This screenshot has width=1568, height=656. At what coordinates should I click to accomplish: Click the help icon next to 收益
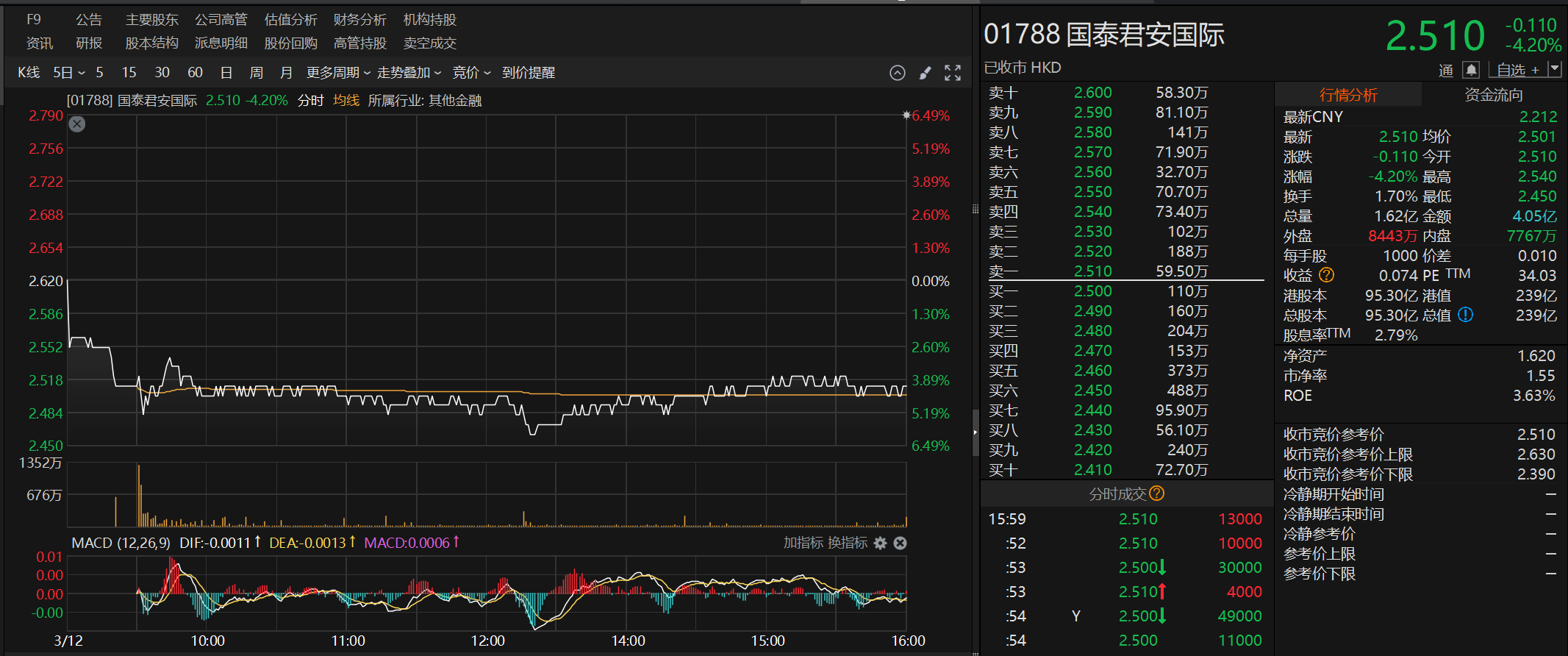point(1326,275)
